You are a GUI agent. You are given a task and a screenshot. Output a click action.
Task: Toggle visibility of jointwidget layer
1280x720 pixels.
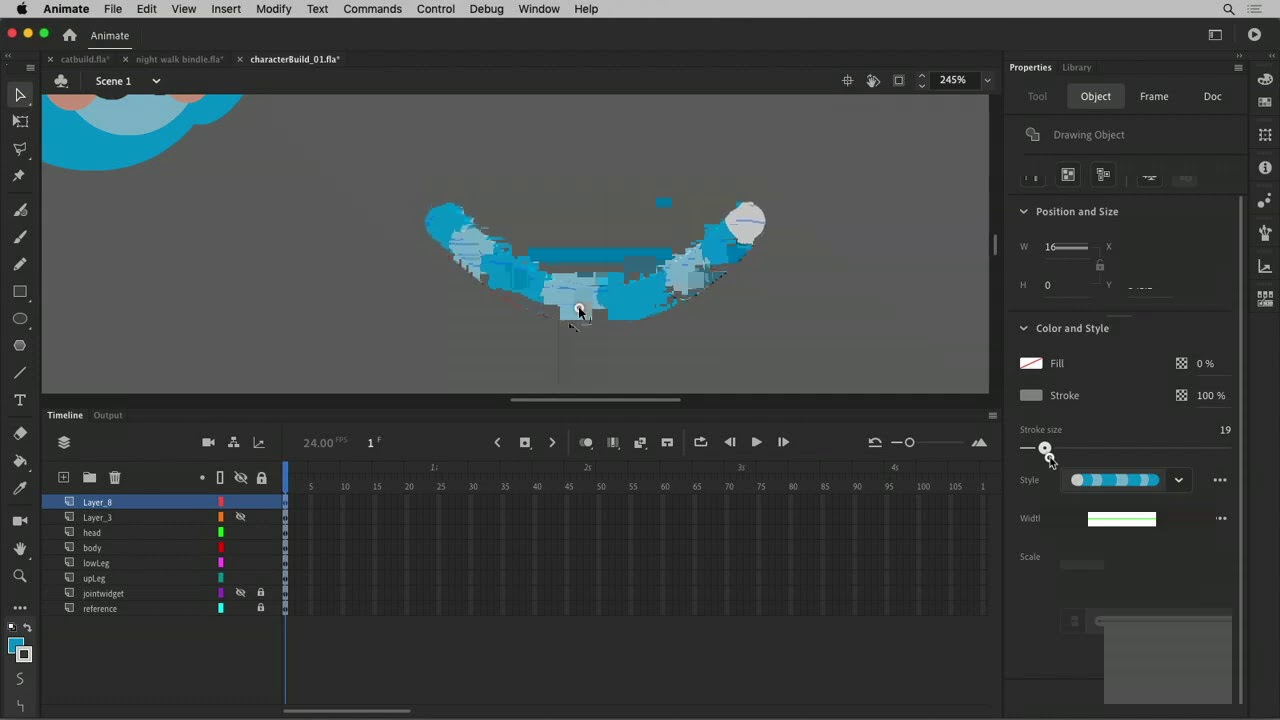[240, 593]
